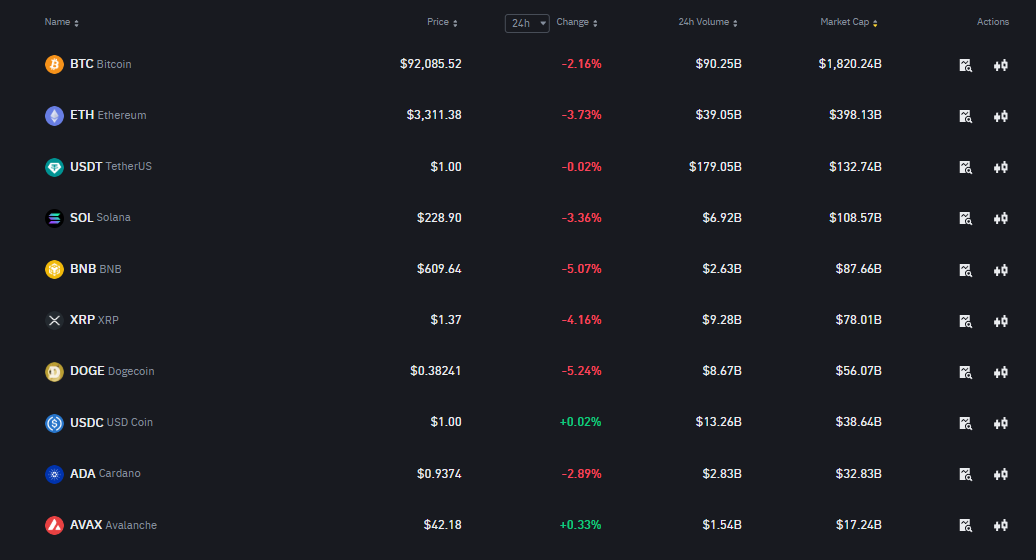This screenshot has width=1036, height=560.
Task: Click the trade icon in XRP row
Action: (1000, 321)
